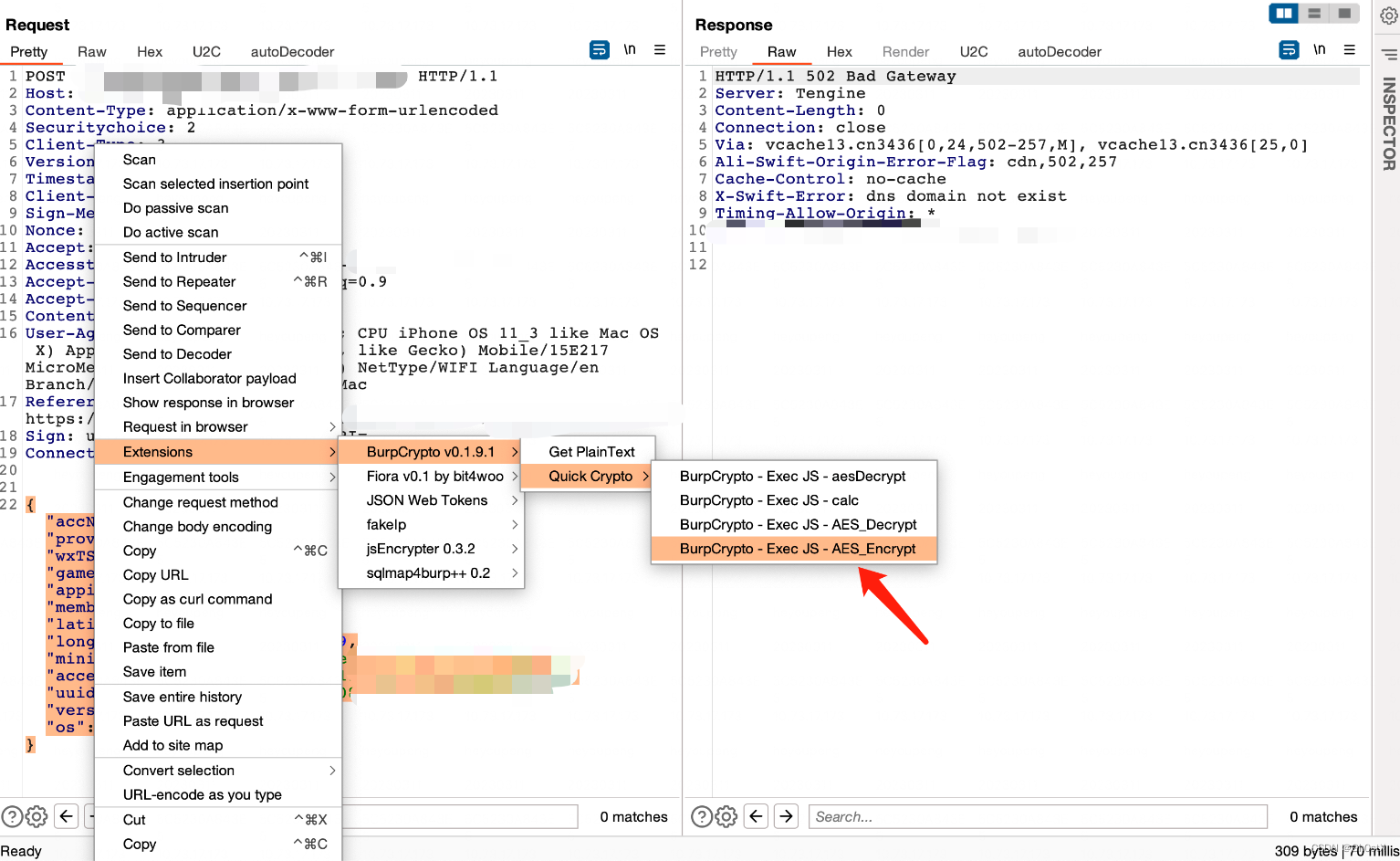Expand the INSPECTOR side panel

tap(1388, 123)
